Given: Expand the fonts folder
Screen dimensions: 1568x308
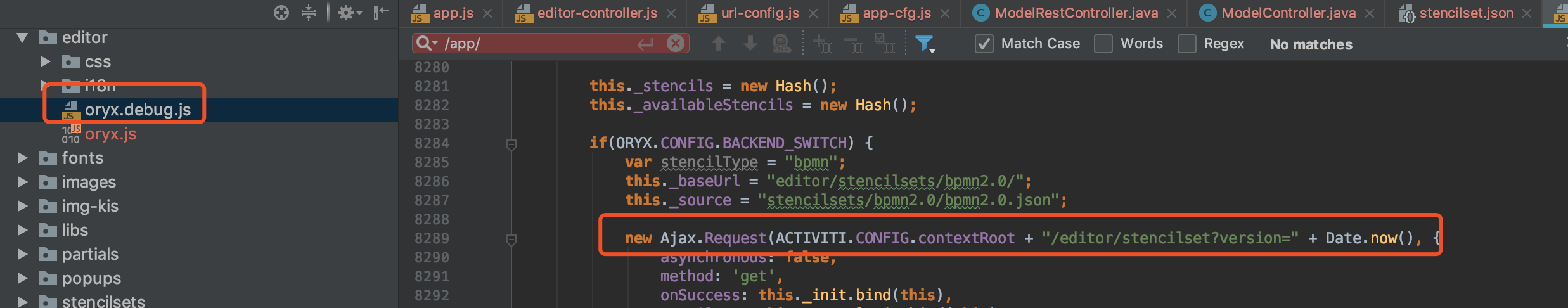Looking at the screenshot, I should click(22, 158).
